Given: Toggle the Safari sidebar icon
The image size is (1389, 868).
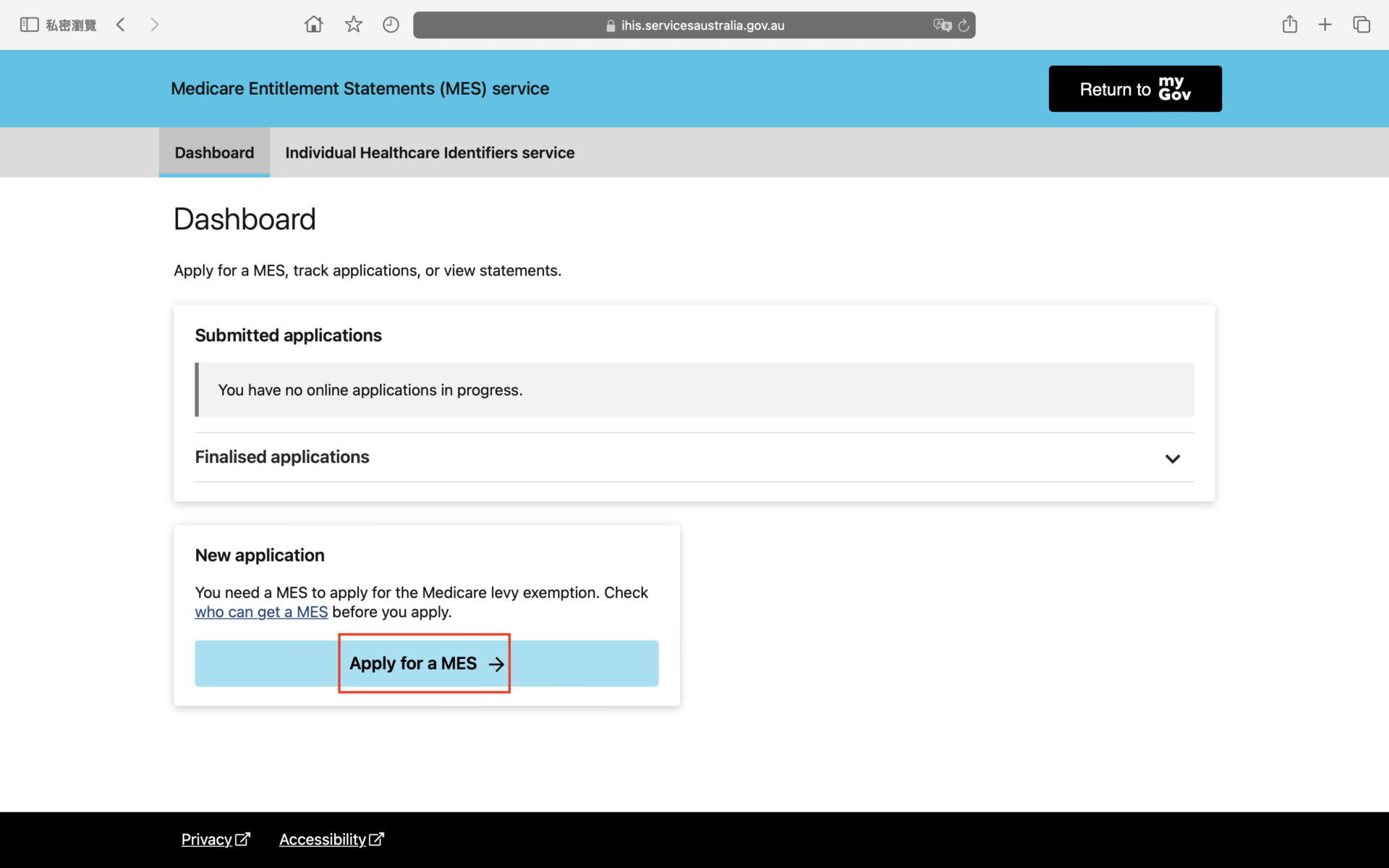Looking at the screenshot, I should pos(29,25).
